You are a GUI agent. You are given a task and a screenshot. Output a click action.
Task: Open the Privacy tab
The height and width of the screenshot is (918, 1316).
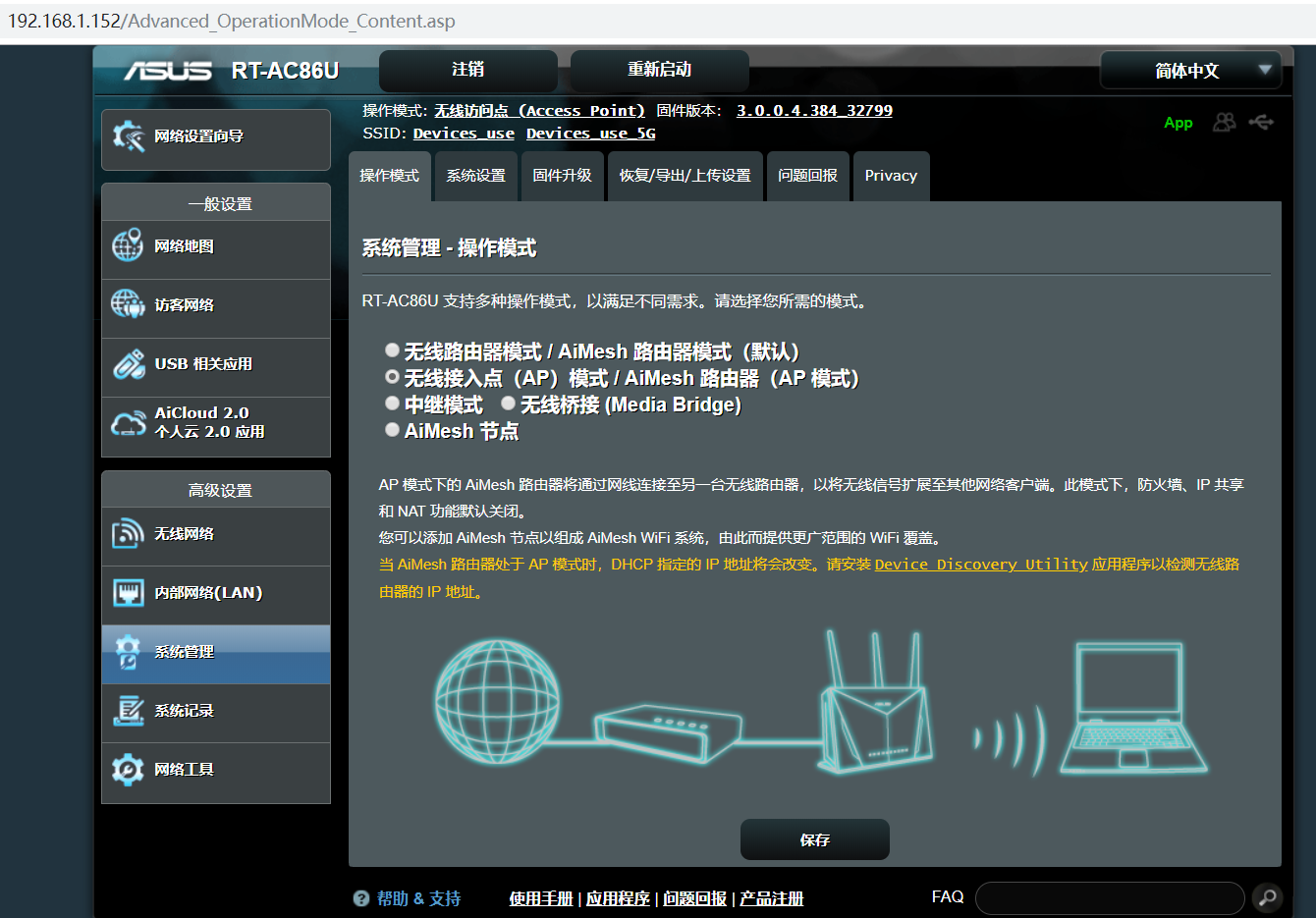tap(891, 176)
